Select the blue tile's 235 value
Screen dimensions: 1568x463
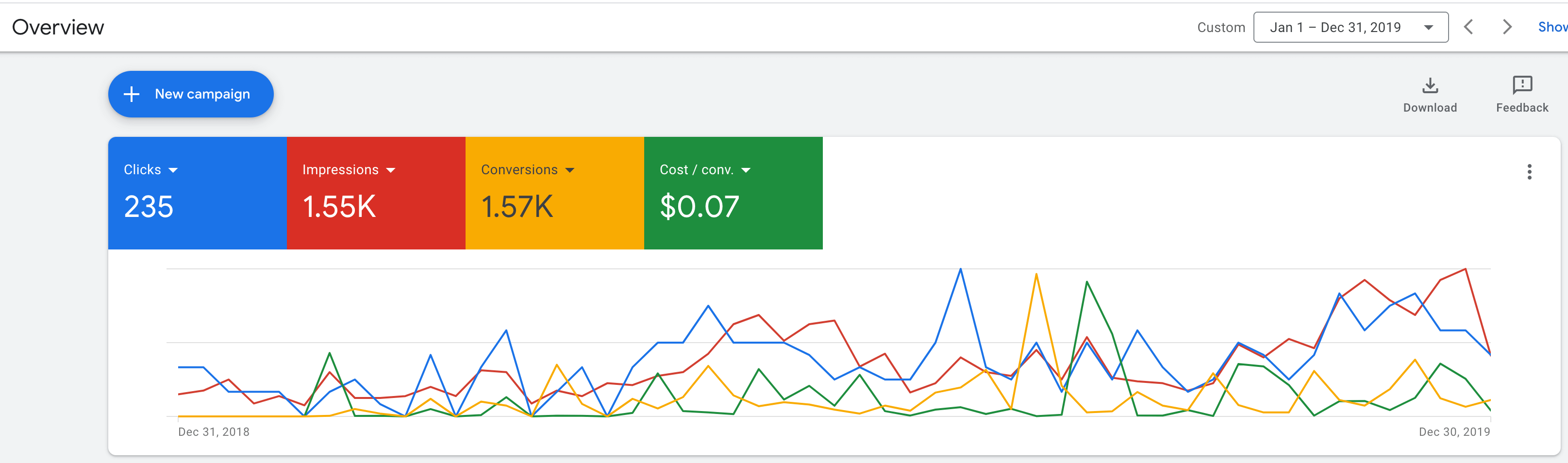[149, 207]
